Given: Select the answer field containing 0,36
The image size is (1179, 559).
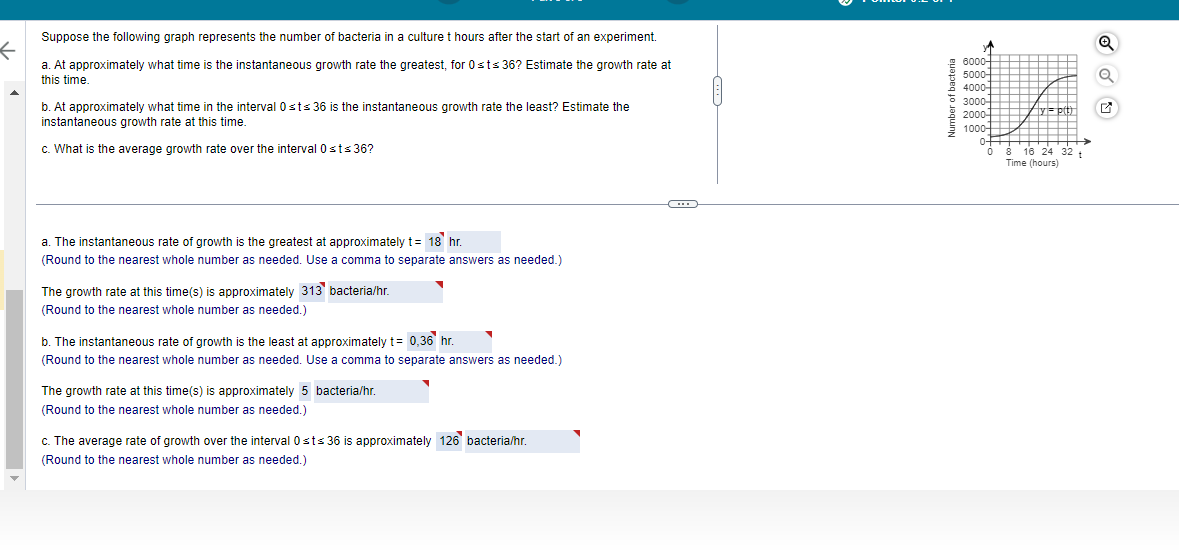Looking at the screenshot, I should [422, 342].
